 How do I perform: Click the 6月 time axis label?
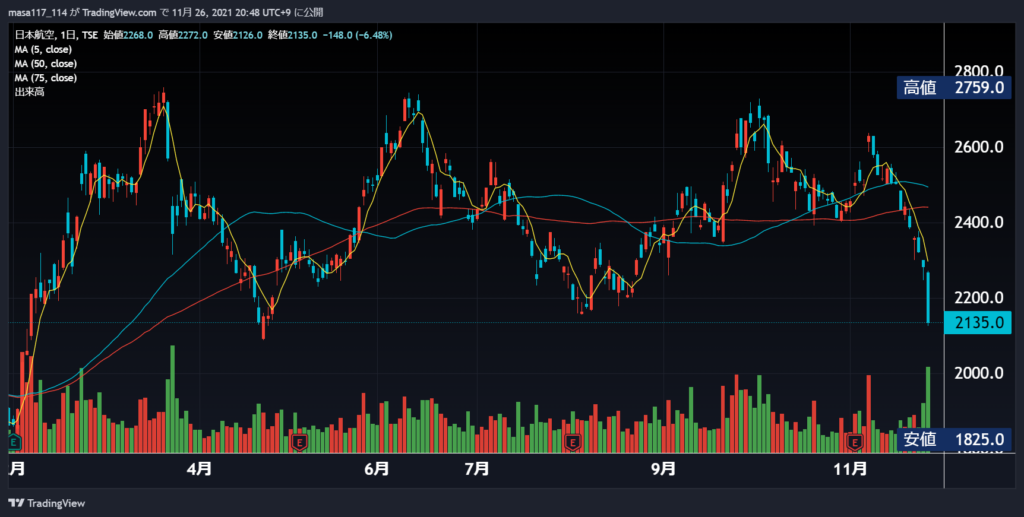pos(377,469)
